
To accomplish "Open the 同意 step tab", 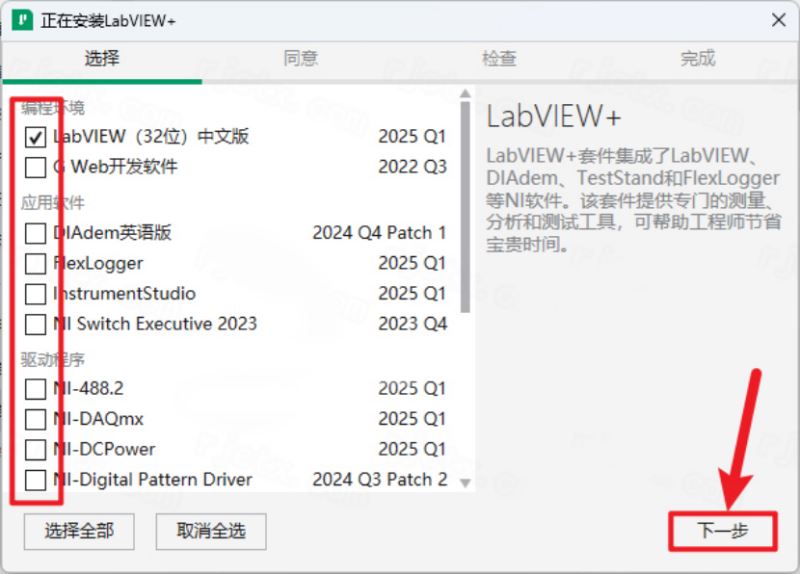I will coord(301,58).
